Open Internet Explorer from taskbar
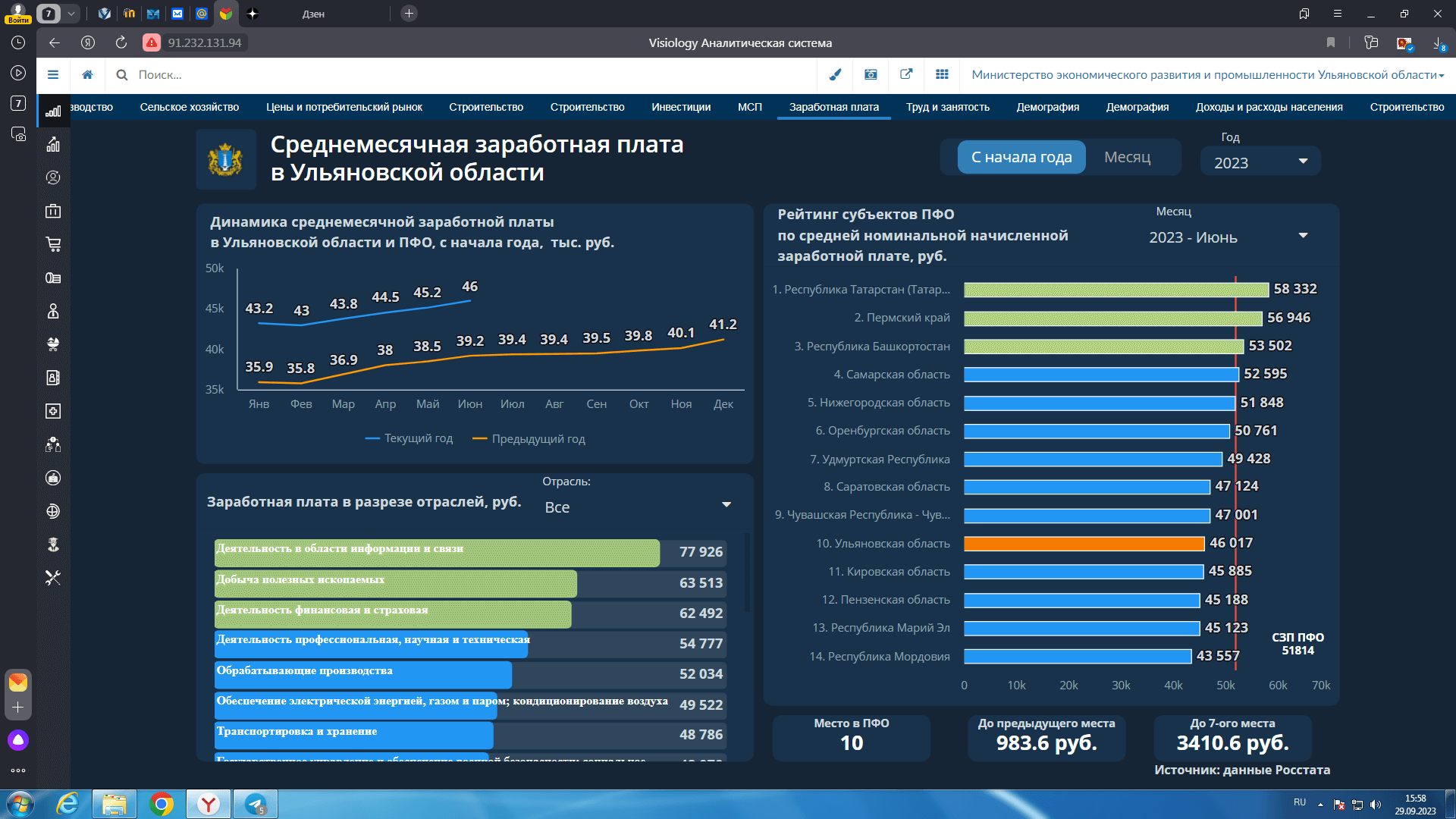 pyautogui.click(x=67, y=804)
